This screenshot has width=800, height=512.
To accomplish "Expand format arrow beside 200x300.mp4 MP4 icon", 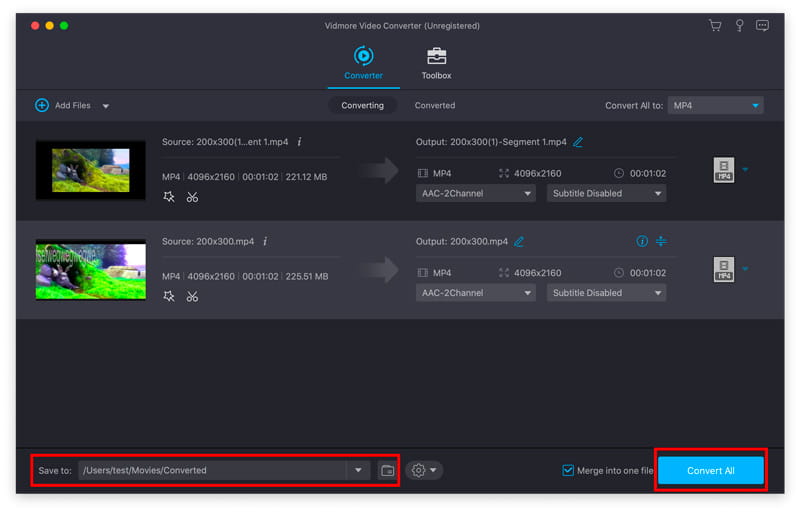I will tap(745, 269).
